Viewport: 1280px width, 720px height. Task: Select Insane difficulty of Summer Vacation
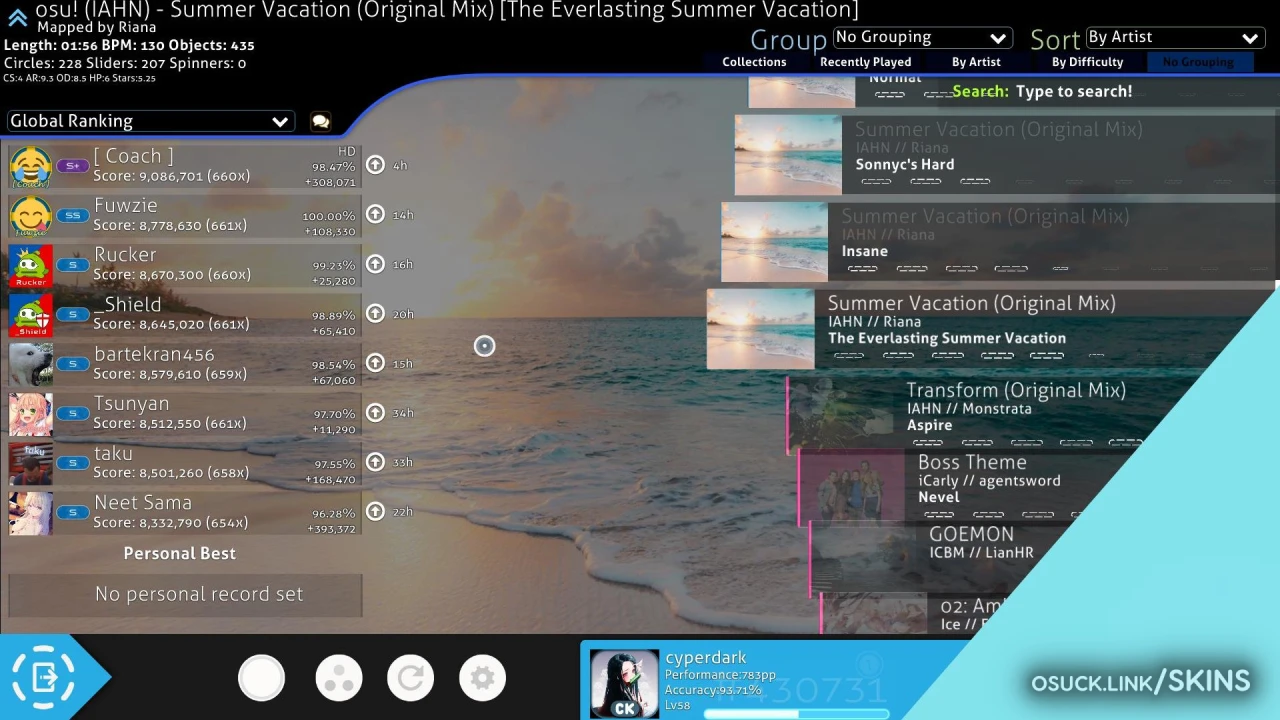coord(1000,242)
